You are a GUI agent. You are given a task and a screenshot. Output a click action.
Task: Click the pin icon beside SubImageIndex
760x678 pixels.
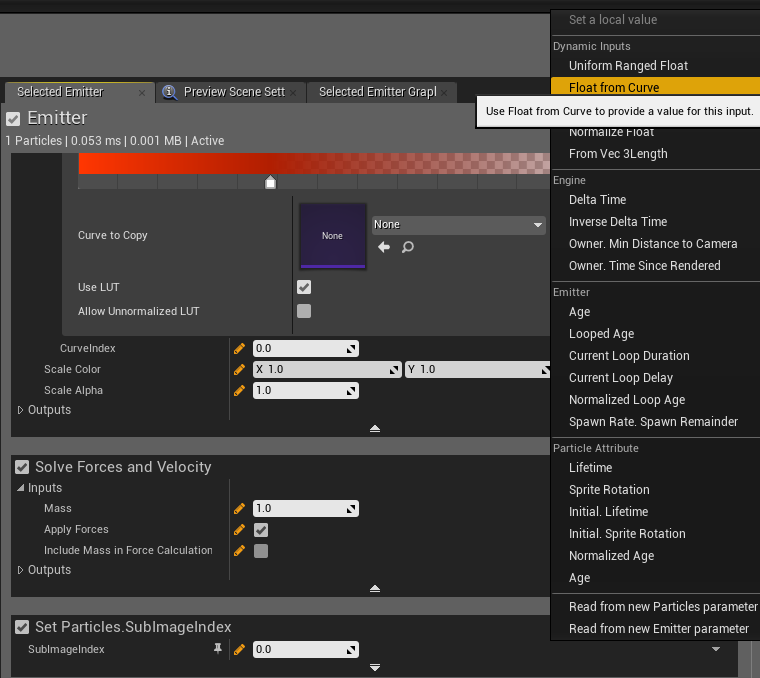pyautogui.click(x=218, y=648)
